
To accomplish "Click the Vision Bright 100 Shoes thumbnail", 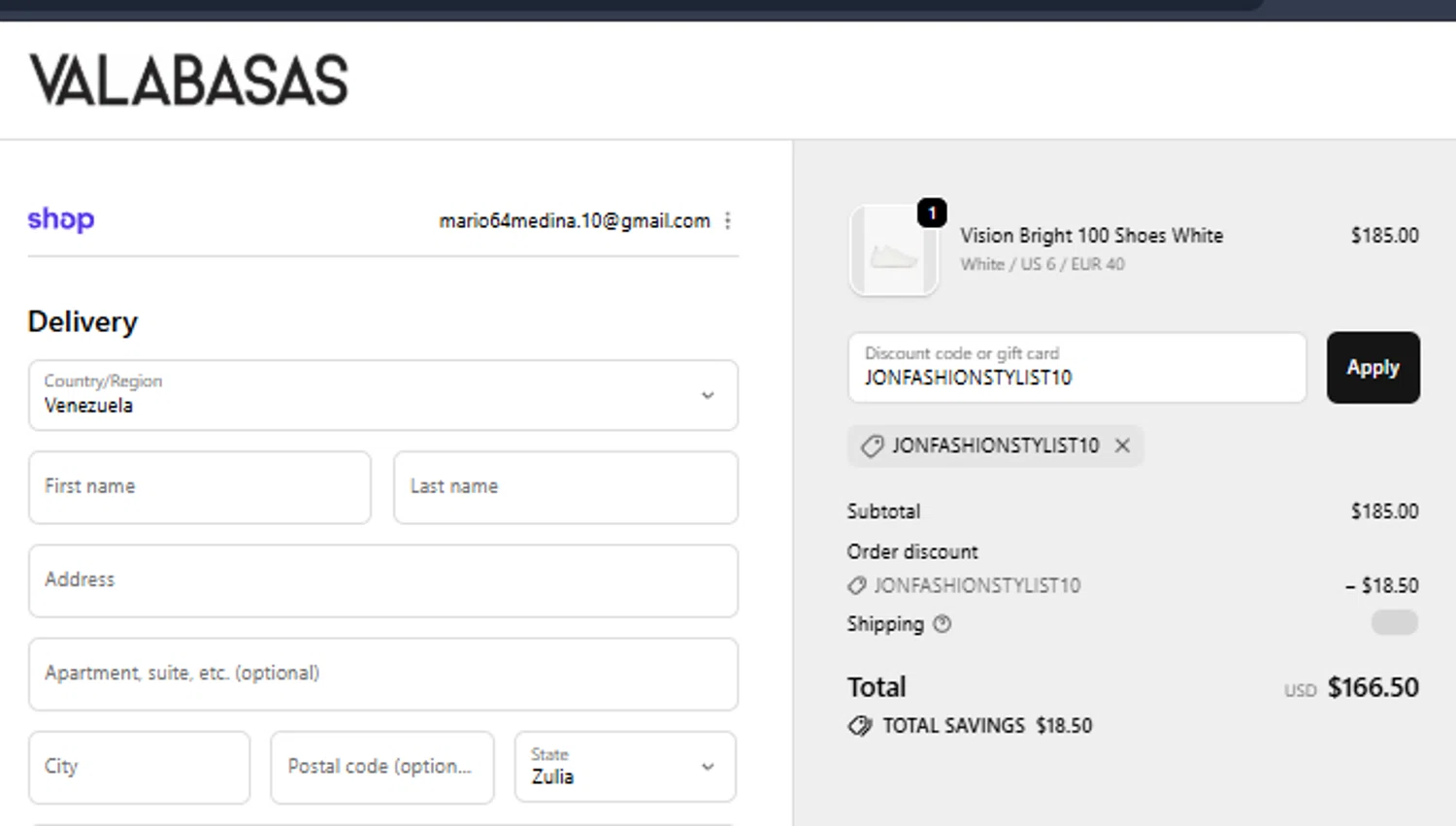I will 893,250.
